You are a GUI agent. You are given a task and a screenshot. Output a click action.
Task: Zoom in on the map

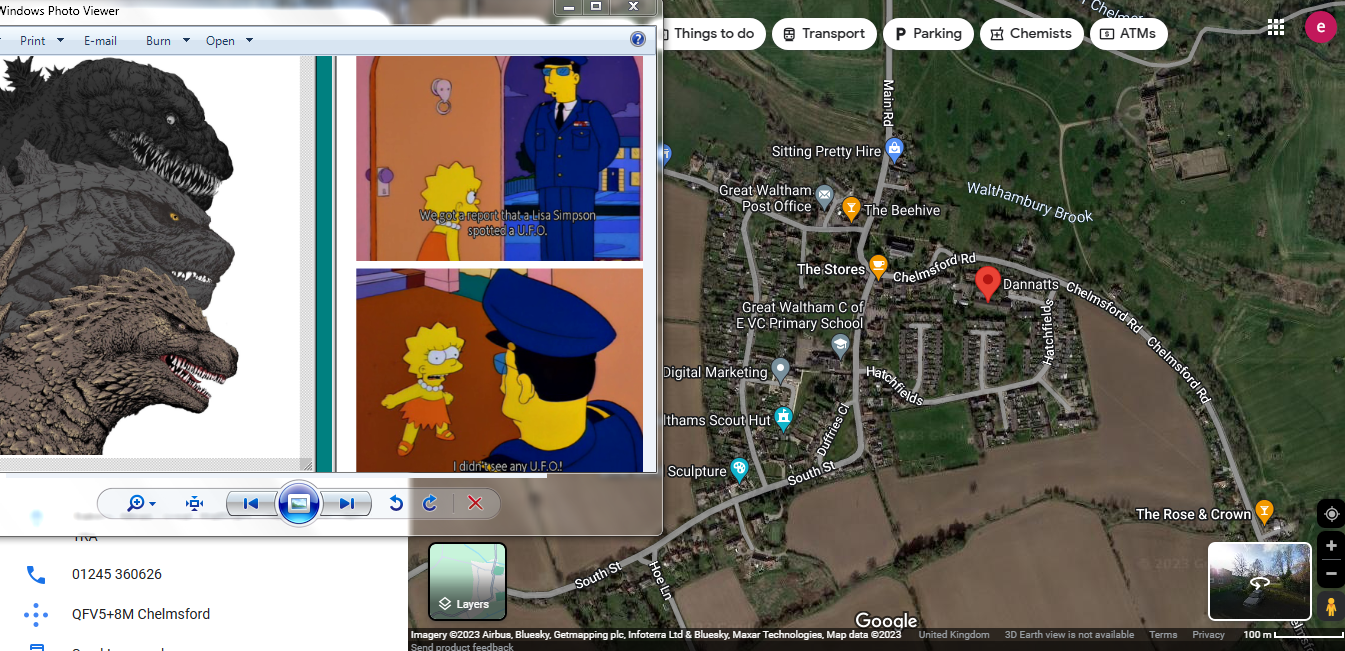click(x=1331, y=546)
